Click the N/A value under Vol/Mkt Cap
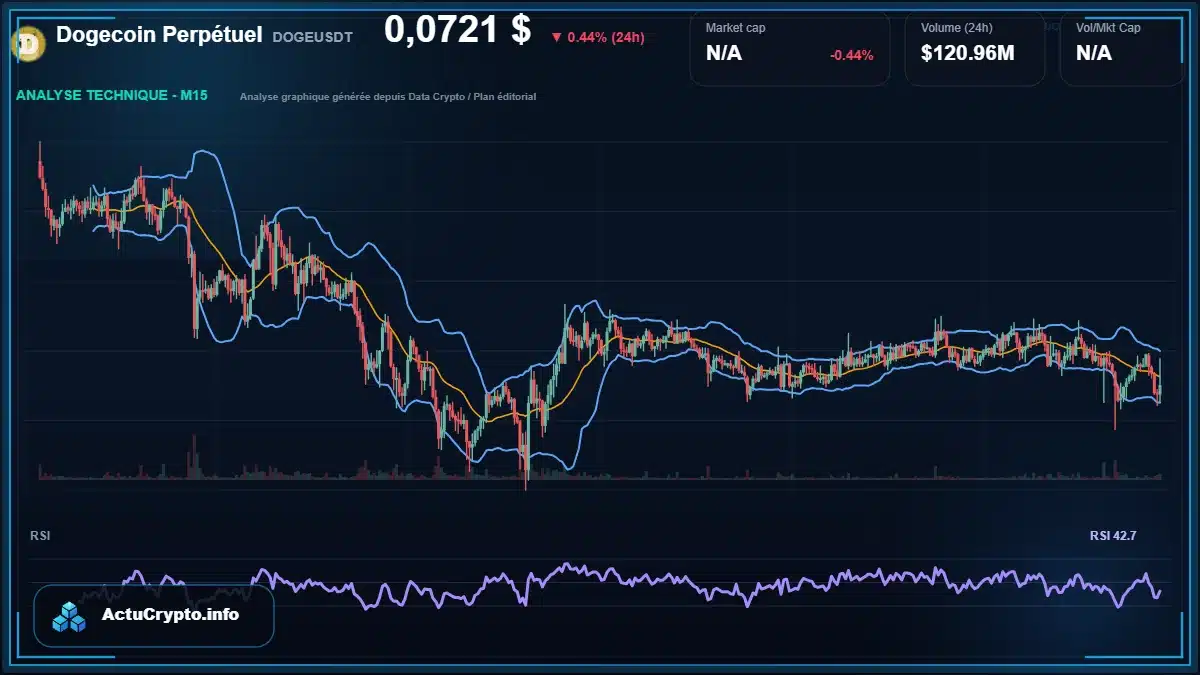Image resolution: width=1200 pixels, height=675 pixels. (x=1094, y=54)
